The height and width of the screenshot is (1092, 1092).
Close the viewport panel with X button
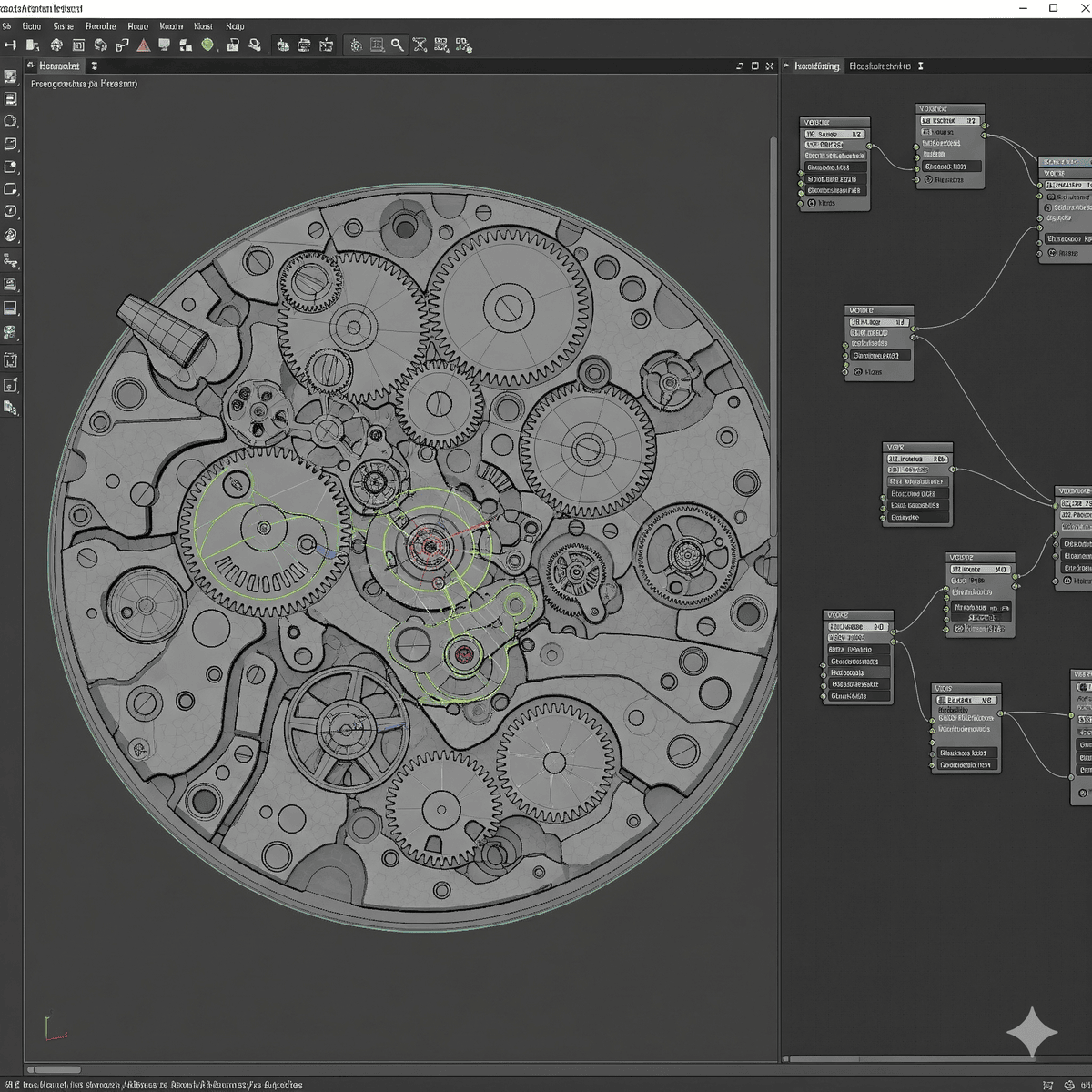(x=770, y=66)
